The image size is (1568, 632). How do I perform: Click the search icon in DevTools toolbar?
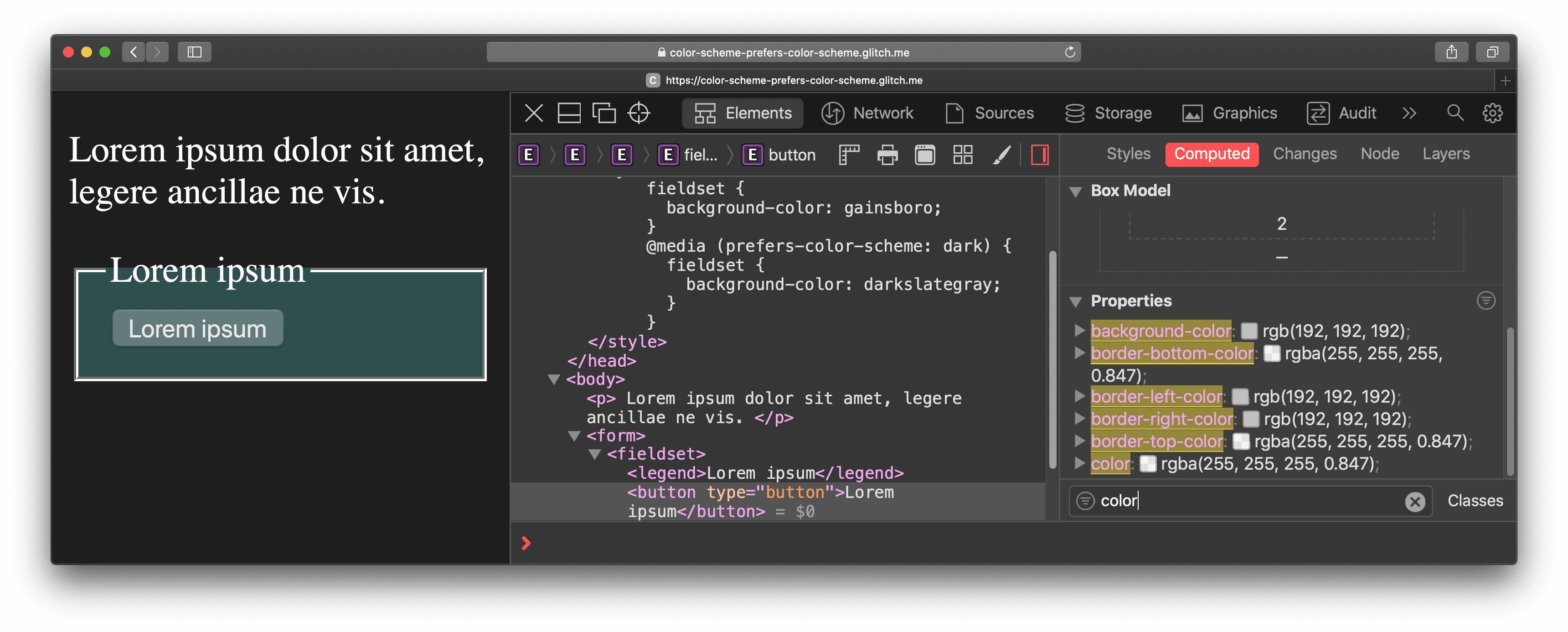click(1453, 113)
